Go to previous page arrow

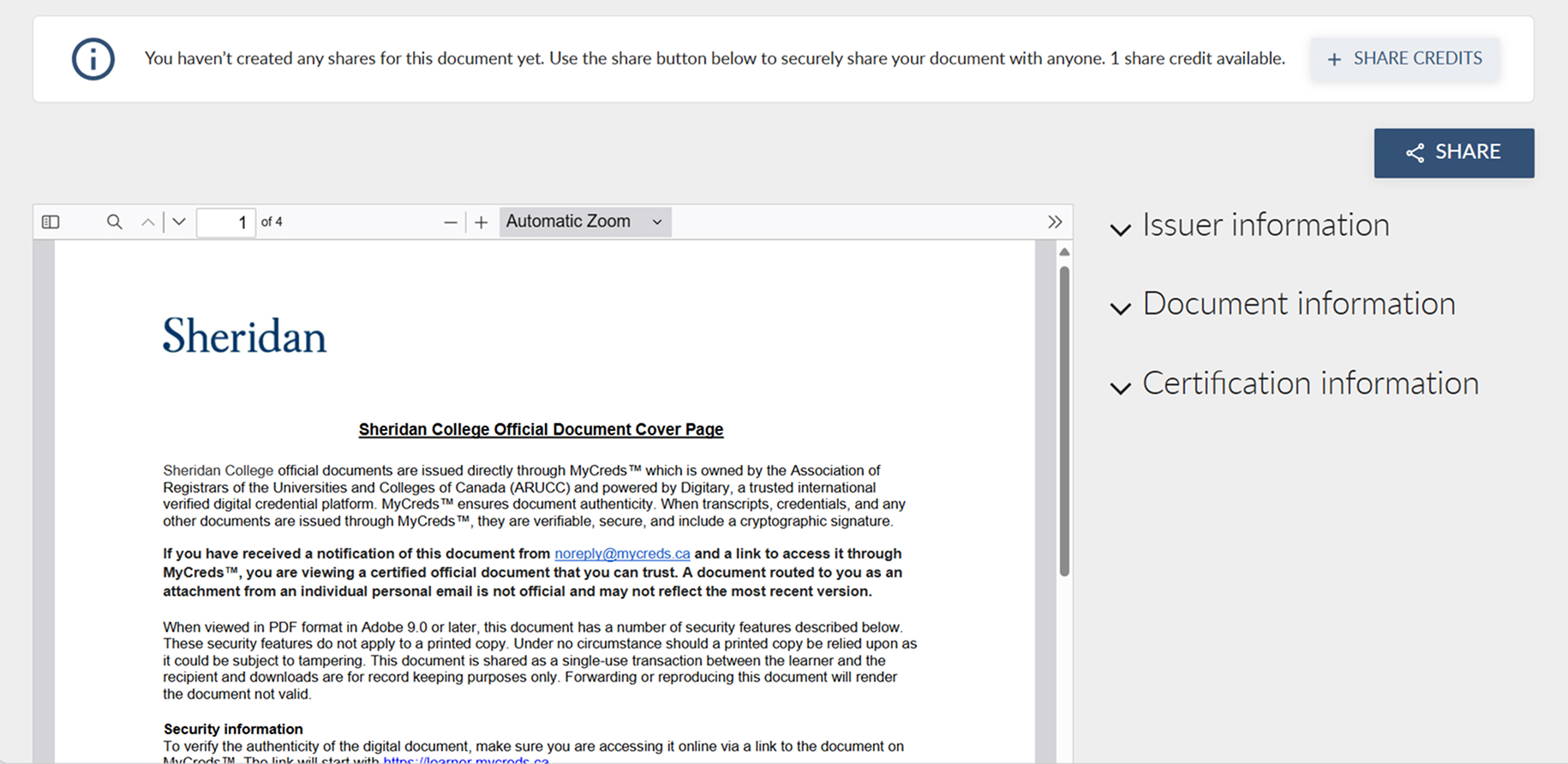coord(148,222)
